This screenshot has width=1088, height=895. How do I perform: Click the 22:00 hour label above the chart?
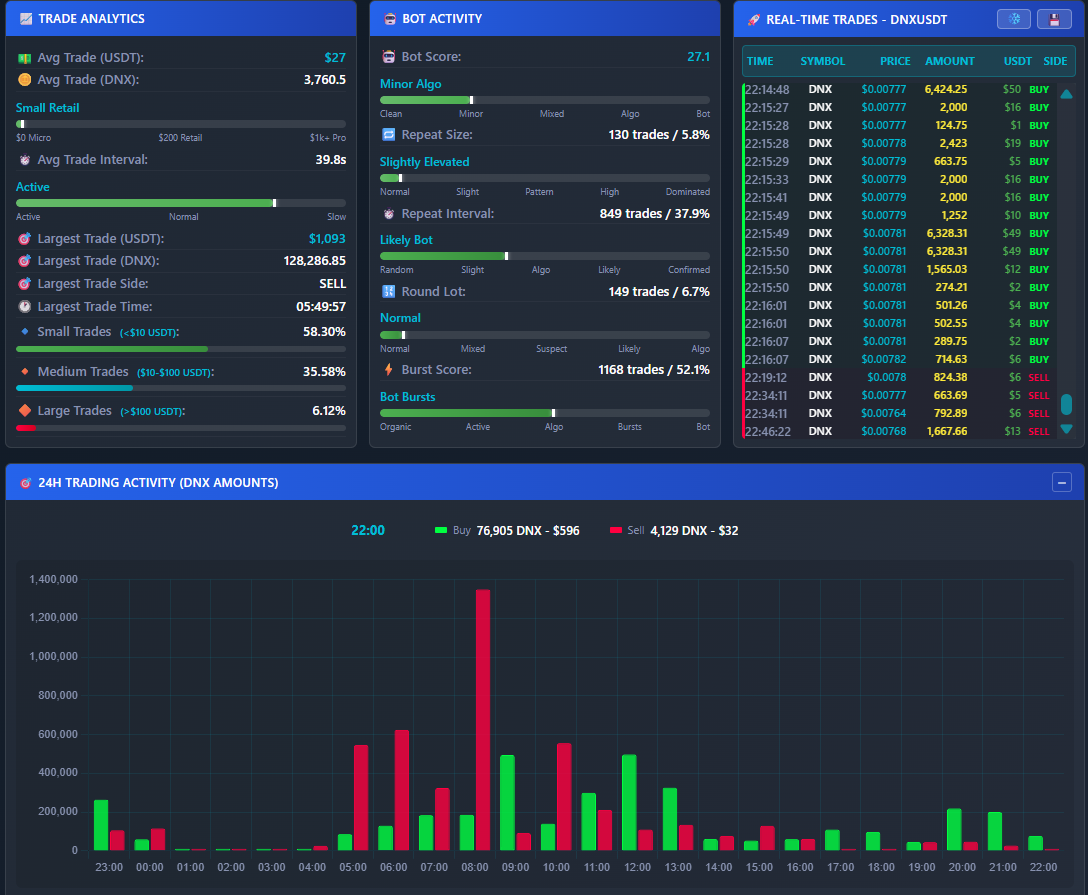(x=368, y=531)
